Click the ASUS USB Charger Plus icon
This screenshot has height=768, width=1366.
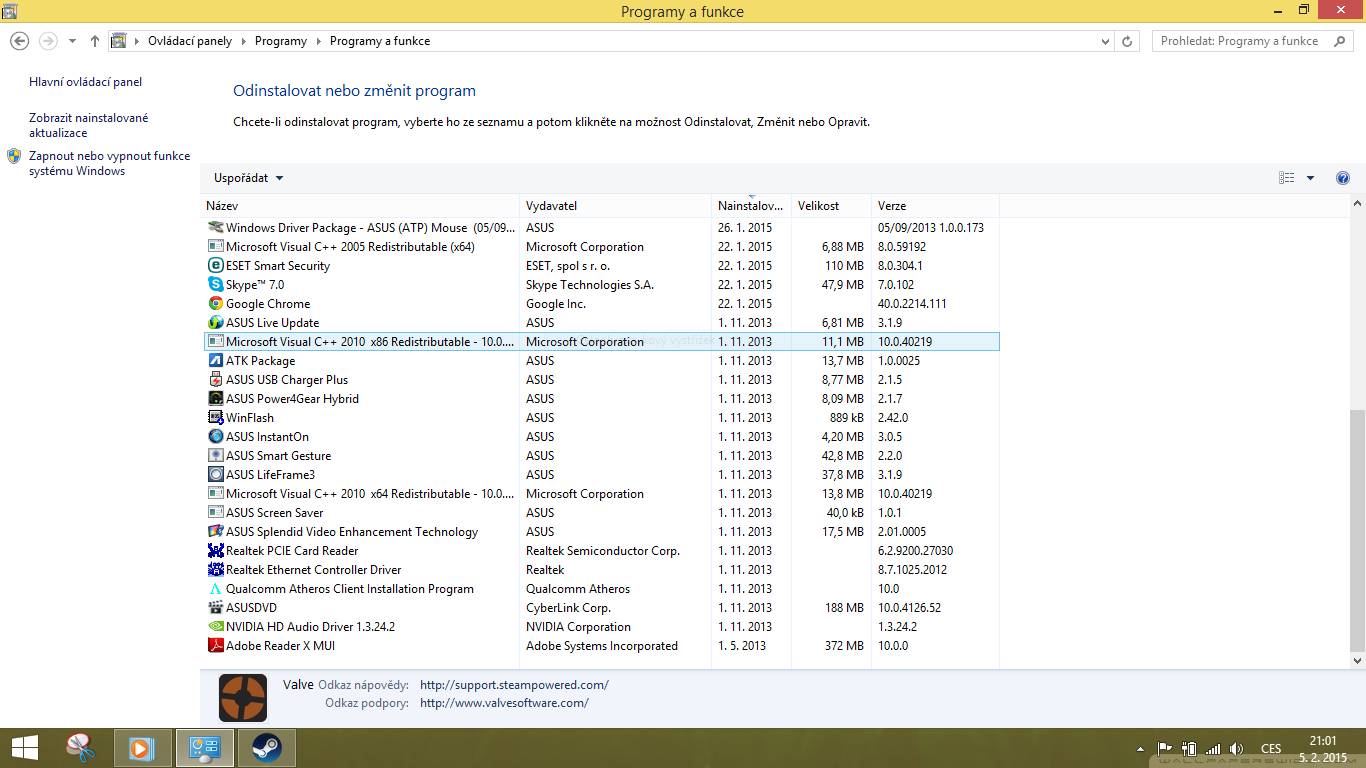tap(215, 380)
